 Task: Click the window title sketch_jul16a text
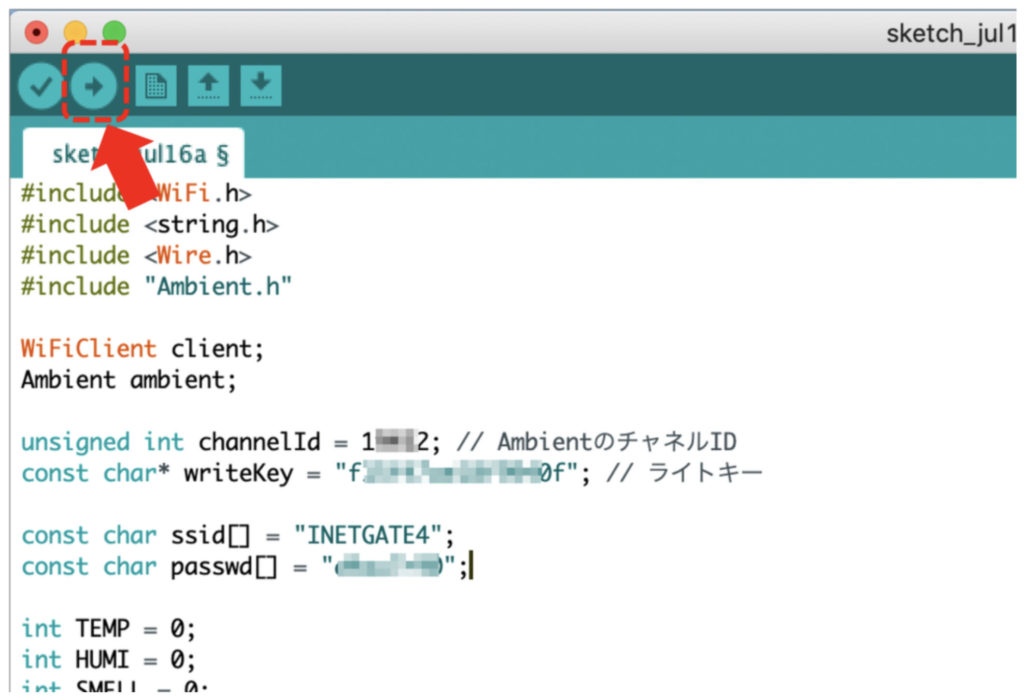pos(950,33)
